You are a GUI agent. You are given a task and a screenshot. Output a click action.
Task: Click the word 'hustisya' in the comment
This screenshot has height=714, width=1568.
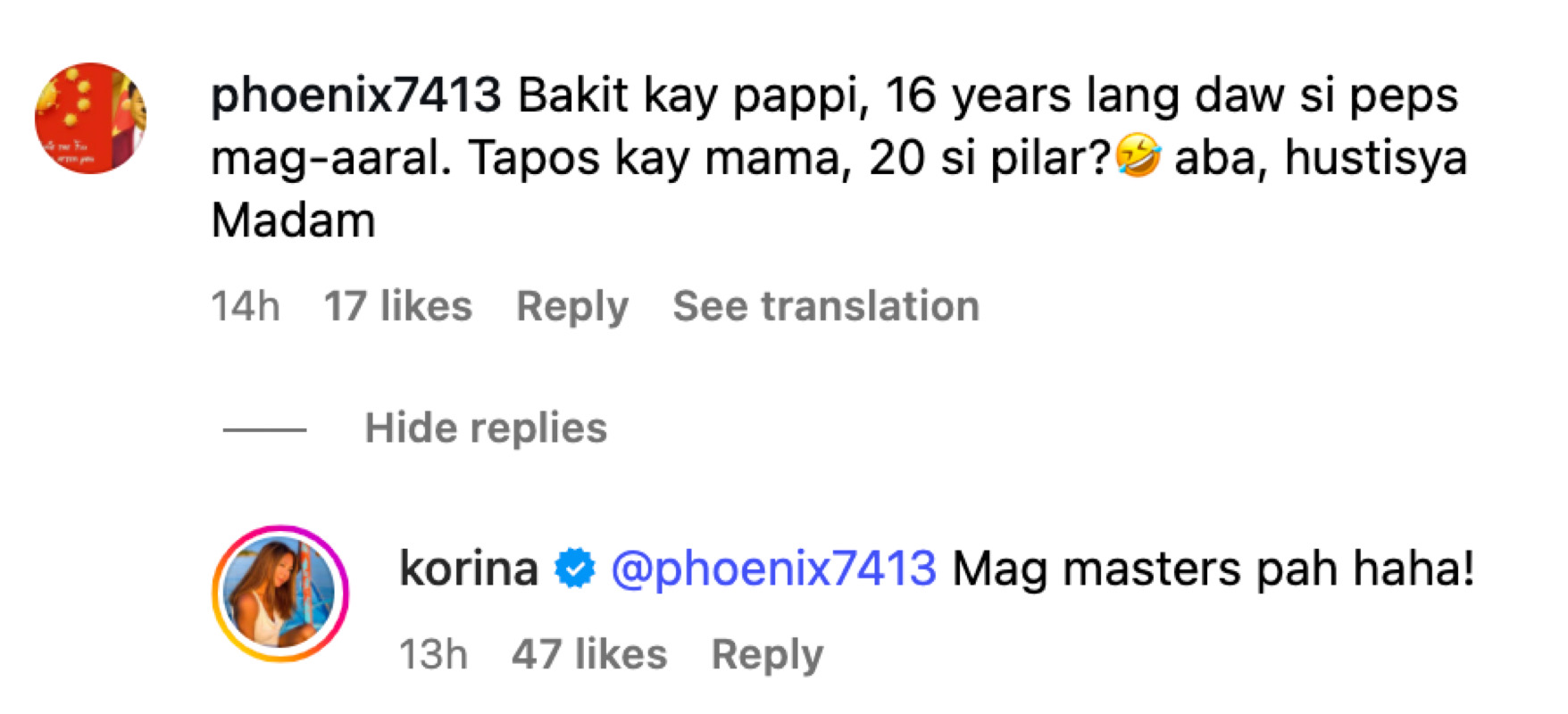[1376, 158]
